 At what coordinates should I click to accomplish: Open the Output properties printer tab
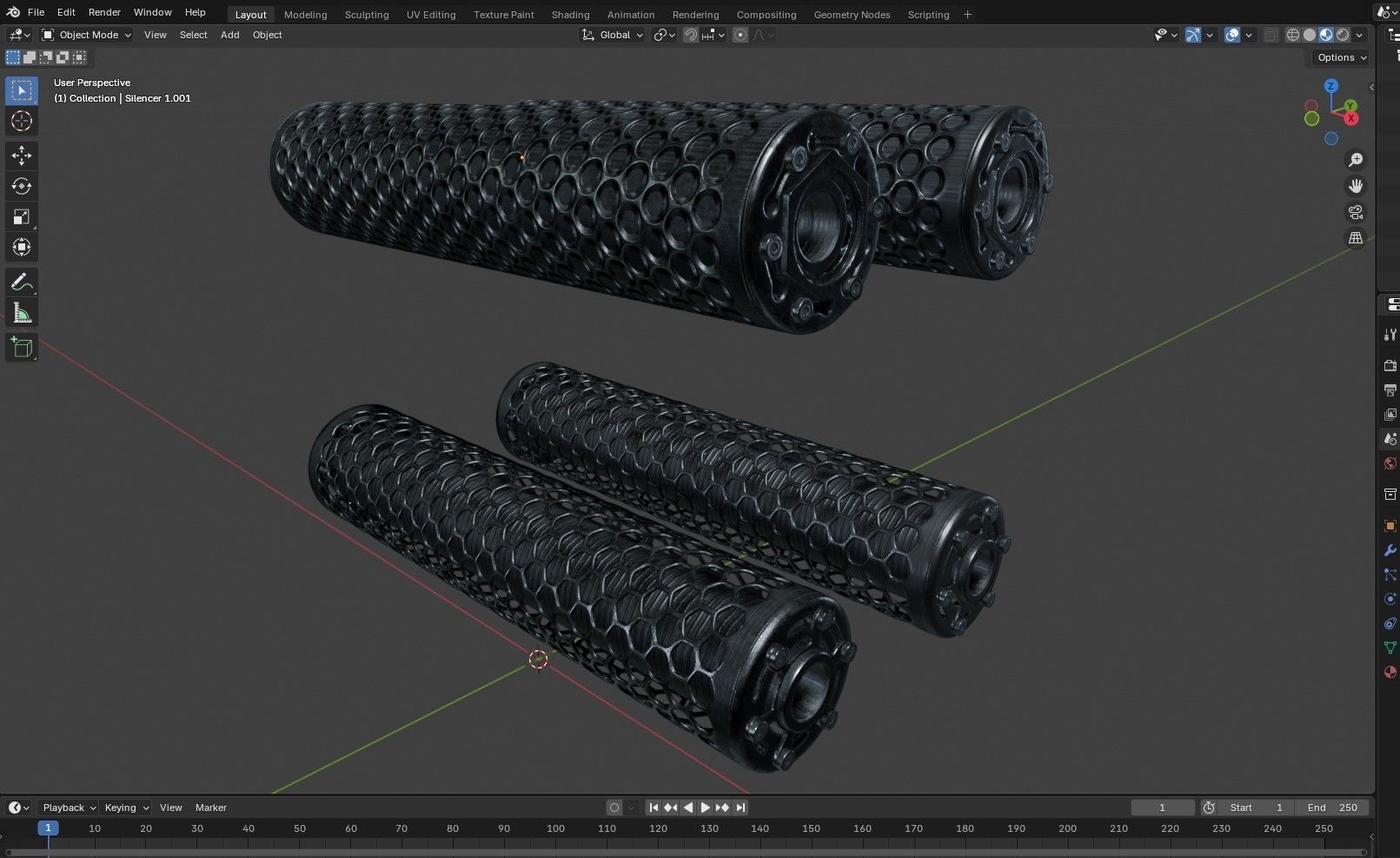tap(1390, 389)
